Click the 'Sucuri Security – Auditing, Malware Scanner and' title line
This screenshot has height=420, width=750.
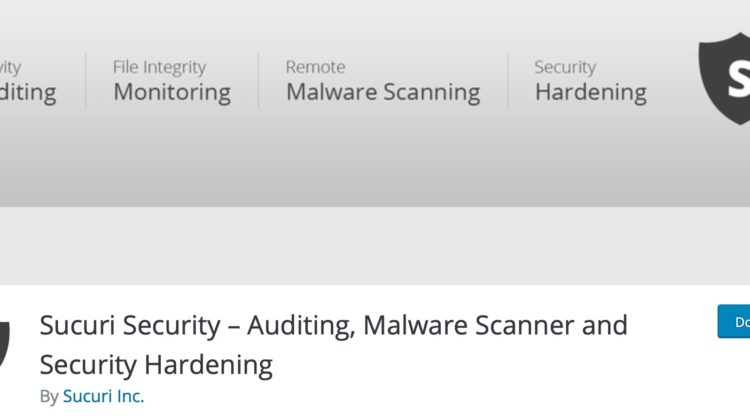333,326
